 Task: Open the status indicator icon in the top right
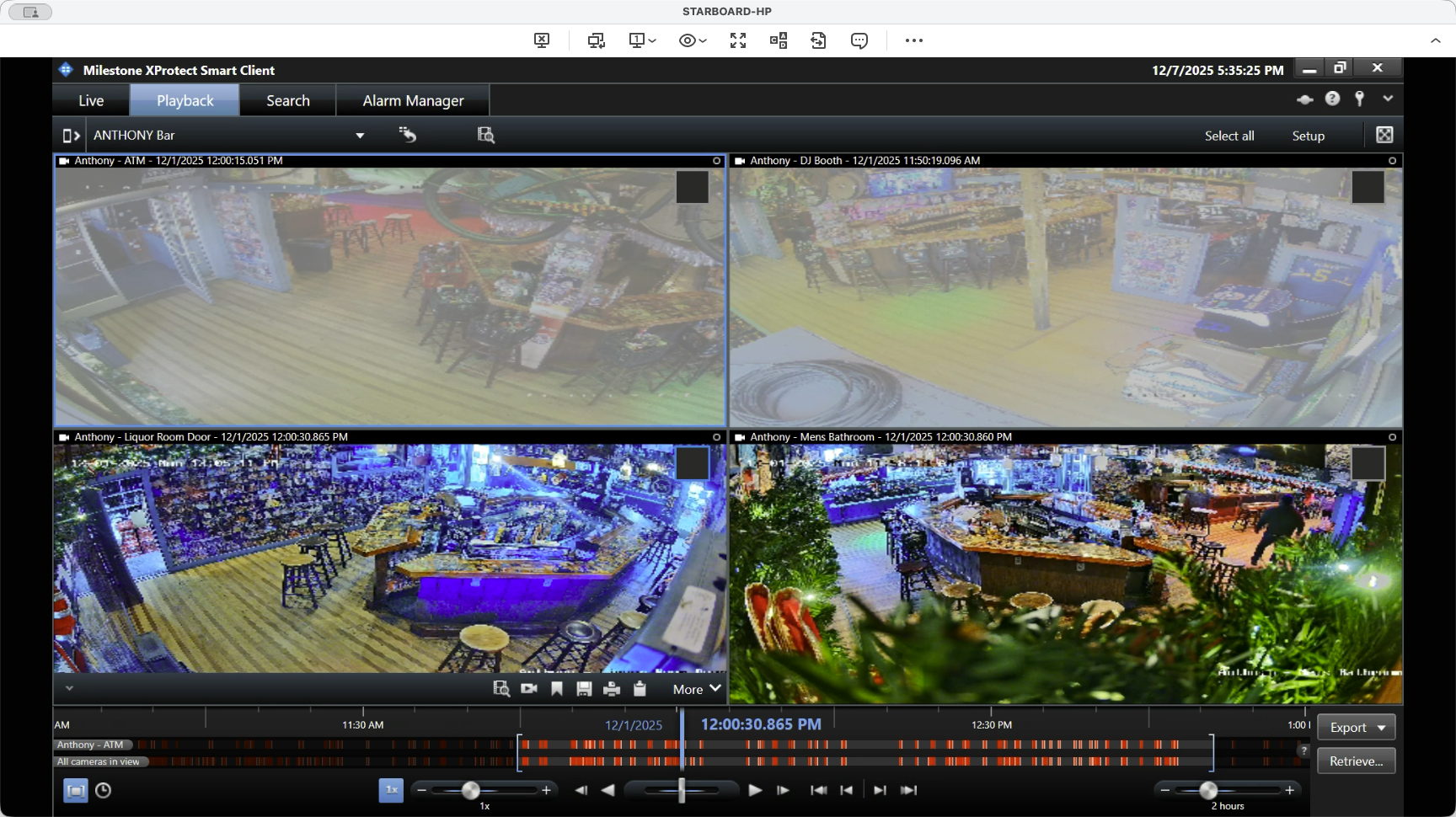coord(1305,99)
